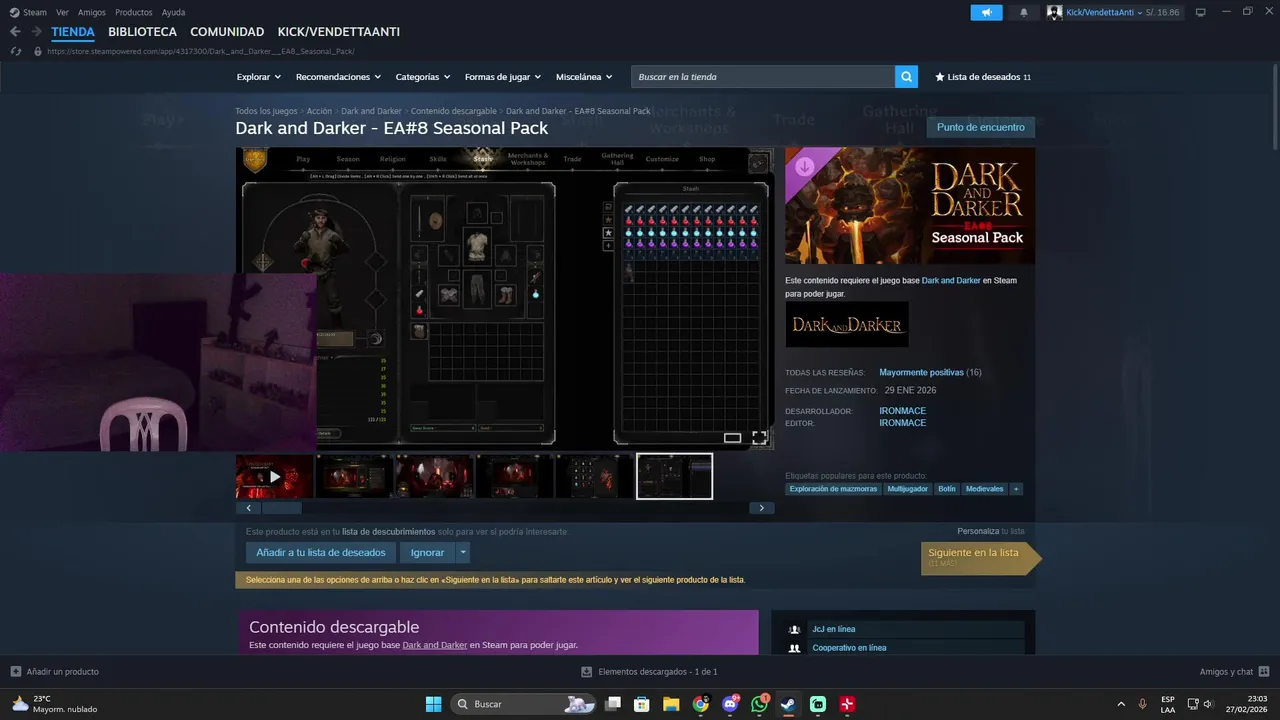Open Lista de deseados
The width and height of the screenshot is (1280, 720).
(x=982, y=77)
